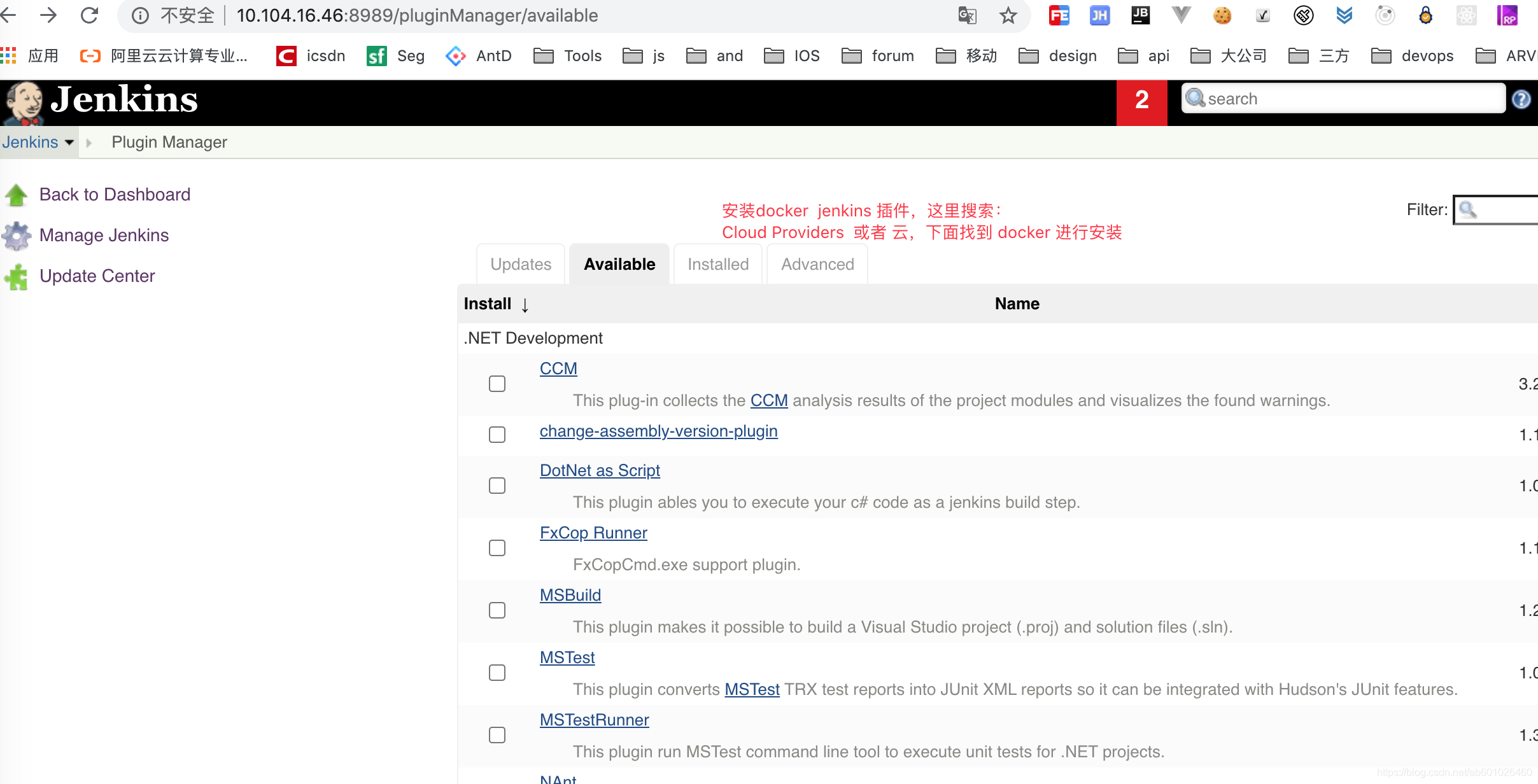Click the browser address bar URL

[x=418, y=15]
